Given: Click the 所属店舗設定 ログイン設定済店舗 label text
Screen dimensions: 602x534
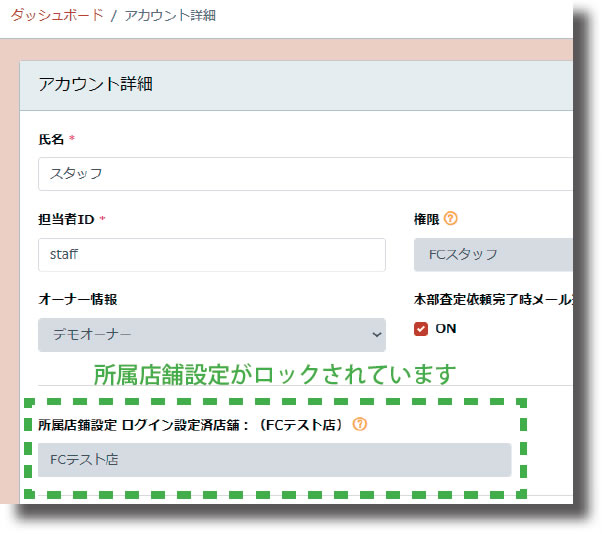Looking at the screenshot, I should click(190, 424).
